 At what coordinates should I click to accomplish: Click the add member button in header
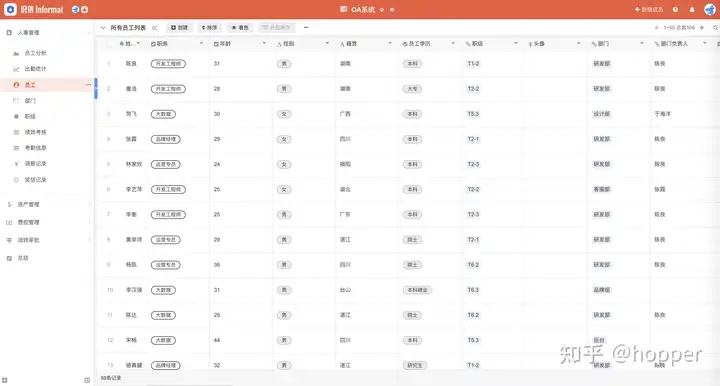point(649,10)
